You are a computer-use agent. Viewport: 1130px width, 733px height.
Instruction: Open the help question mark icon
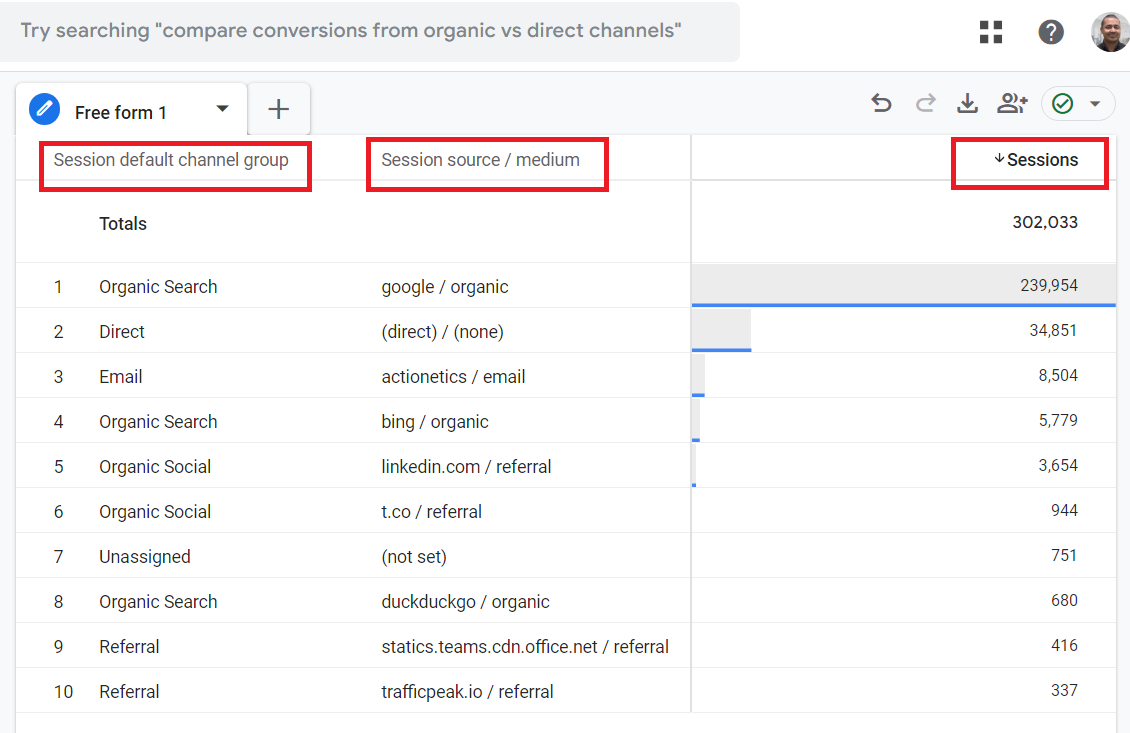point(1051,32)
